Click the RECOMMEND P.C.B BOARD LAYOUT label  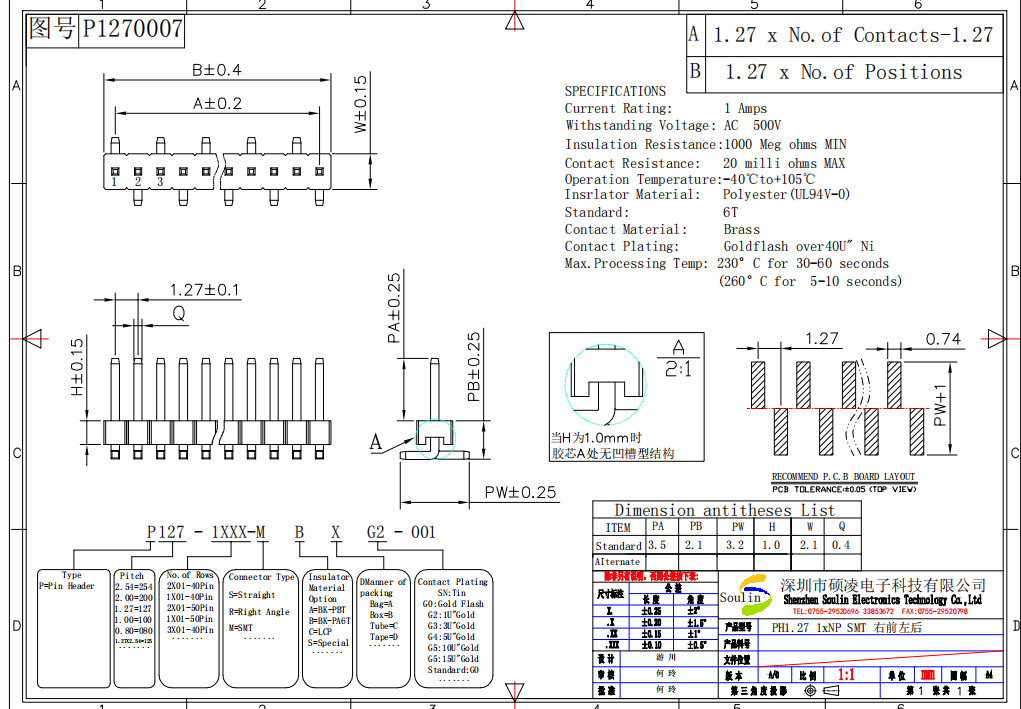pyautogui.click(x=843, y=477)
